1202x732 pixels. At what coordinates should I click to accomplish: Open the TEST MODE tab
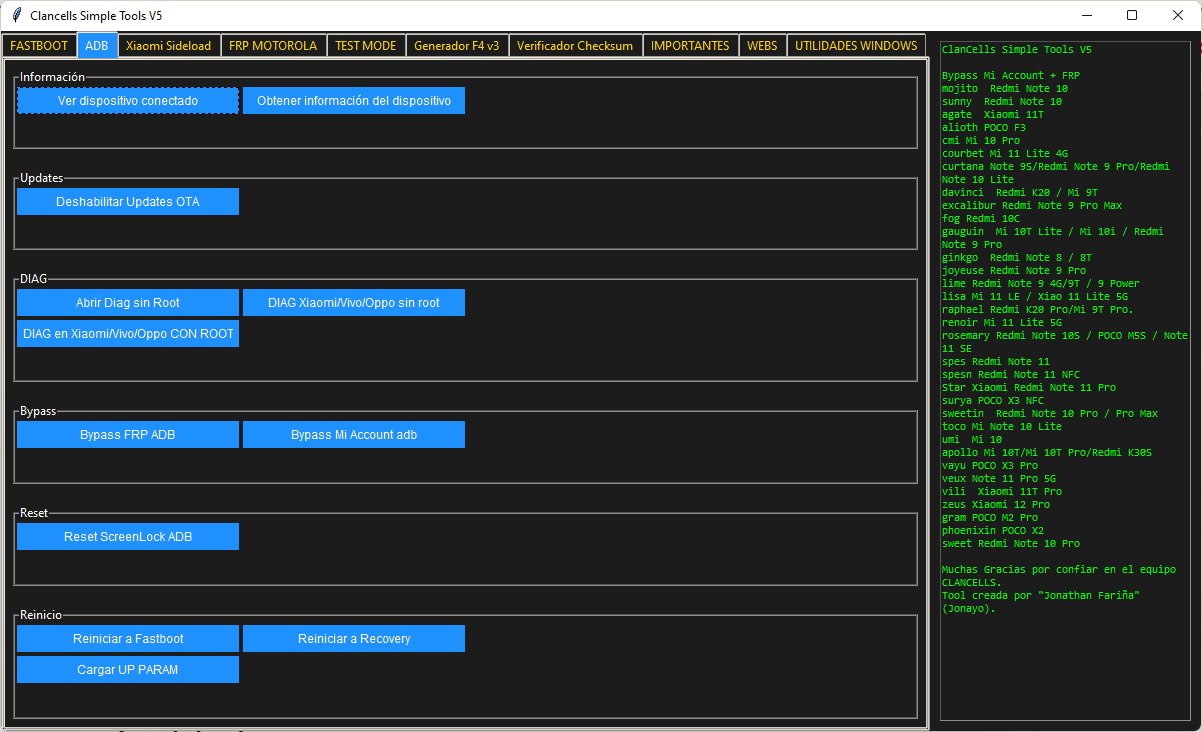click(x=365, y=45)
